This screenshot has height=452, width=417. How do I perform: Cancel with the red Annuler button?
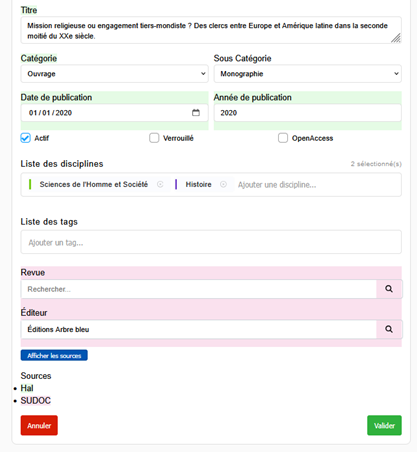point(39,425)
